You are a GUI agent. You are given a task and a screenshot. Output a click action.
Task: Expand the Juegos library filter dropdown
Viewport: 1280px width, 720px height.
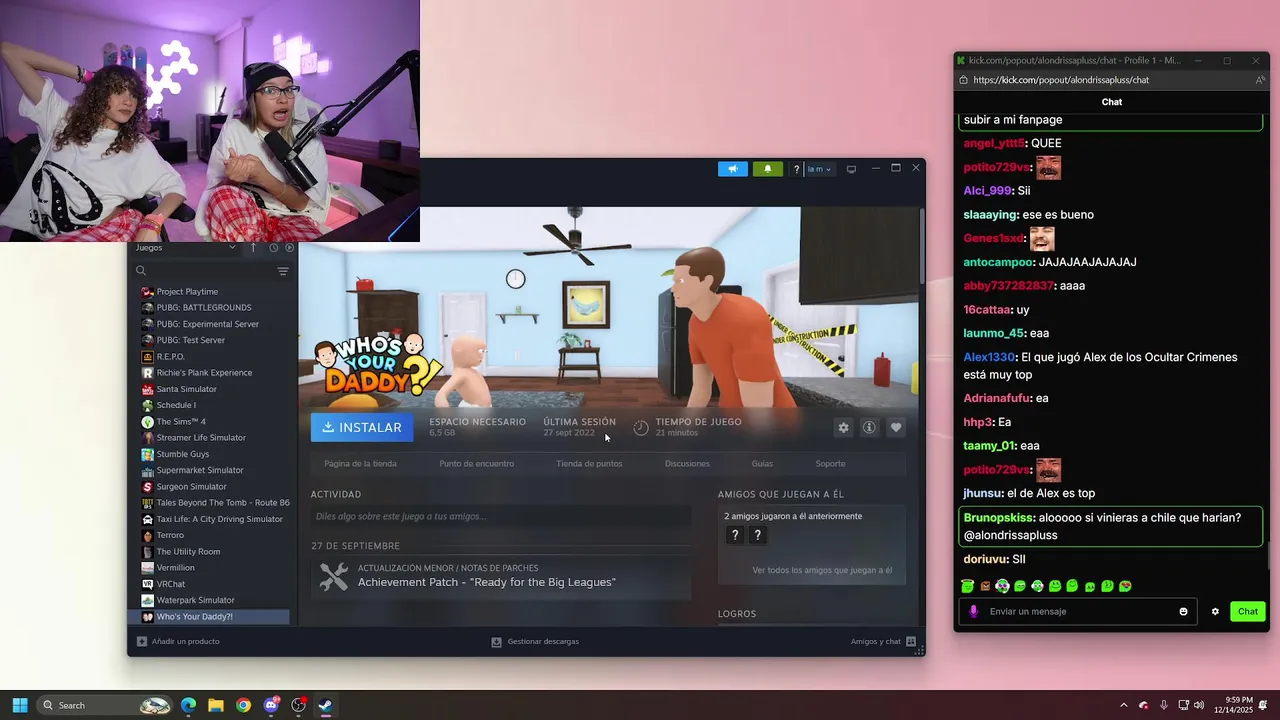pyautogui.click(x=186, y=248)
